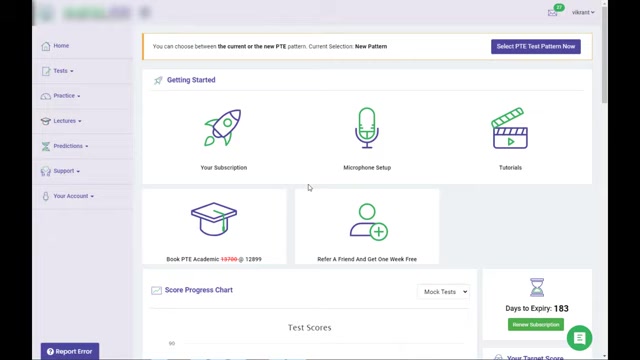This screenshot has width=640, height=360.
Task: Click the Your Account person icon
Action: (46, 196)
